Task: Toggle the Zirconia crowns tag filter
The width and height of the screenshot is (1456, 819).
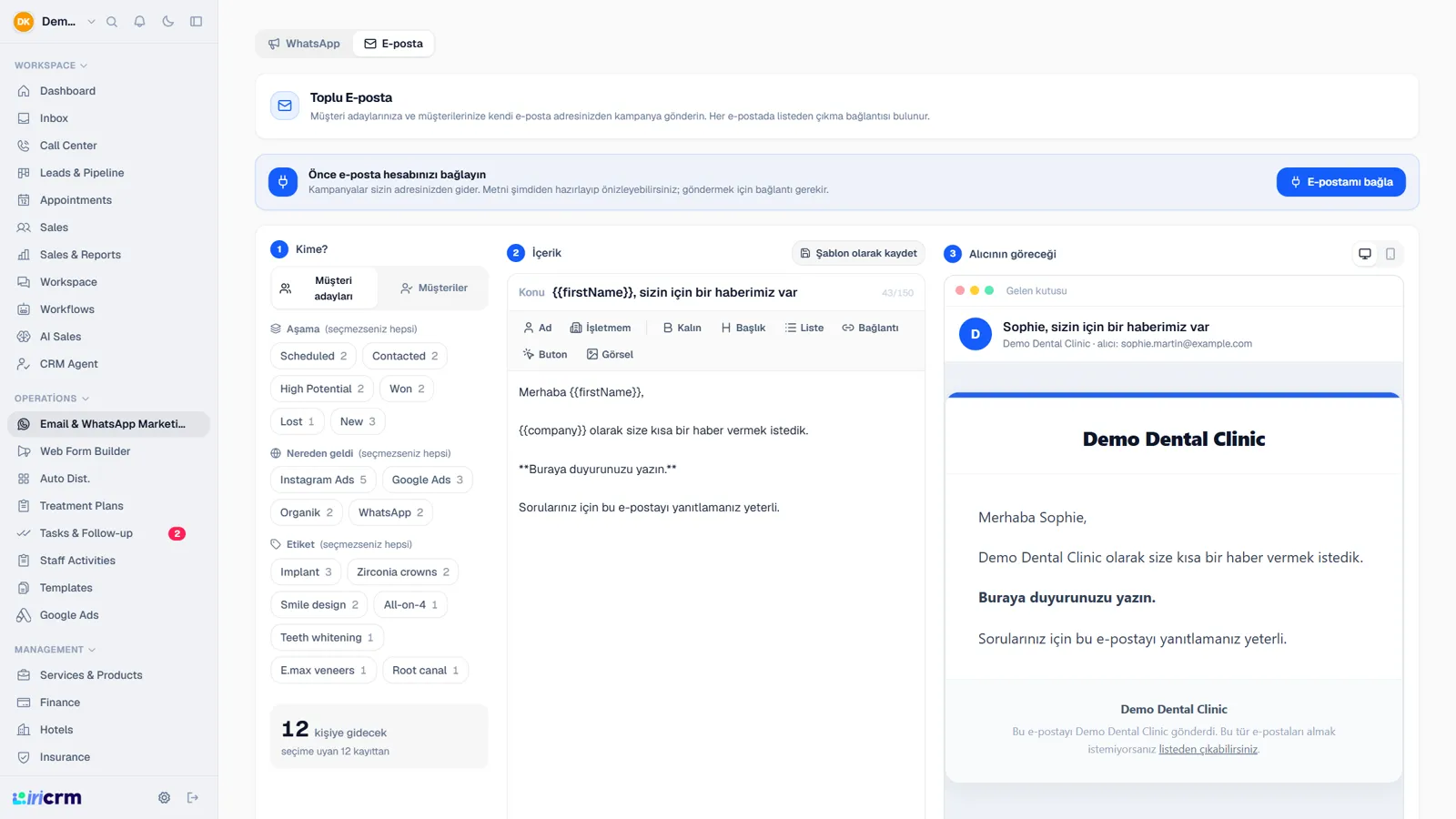Action: tap(403, 572)
